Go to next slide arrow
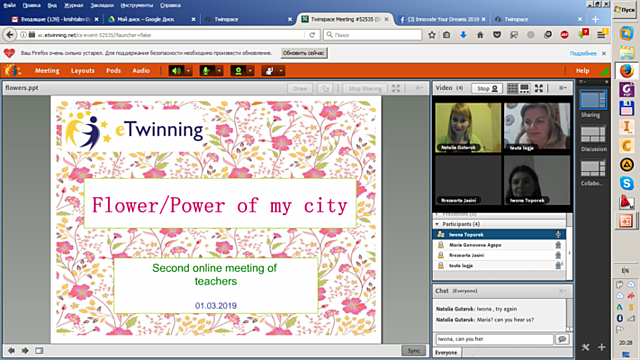Viewport: 640px width, 360px height. [x=25, y=351]
